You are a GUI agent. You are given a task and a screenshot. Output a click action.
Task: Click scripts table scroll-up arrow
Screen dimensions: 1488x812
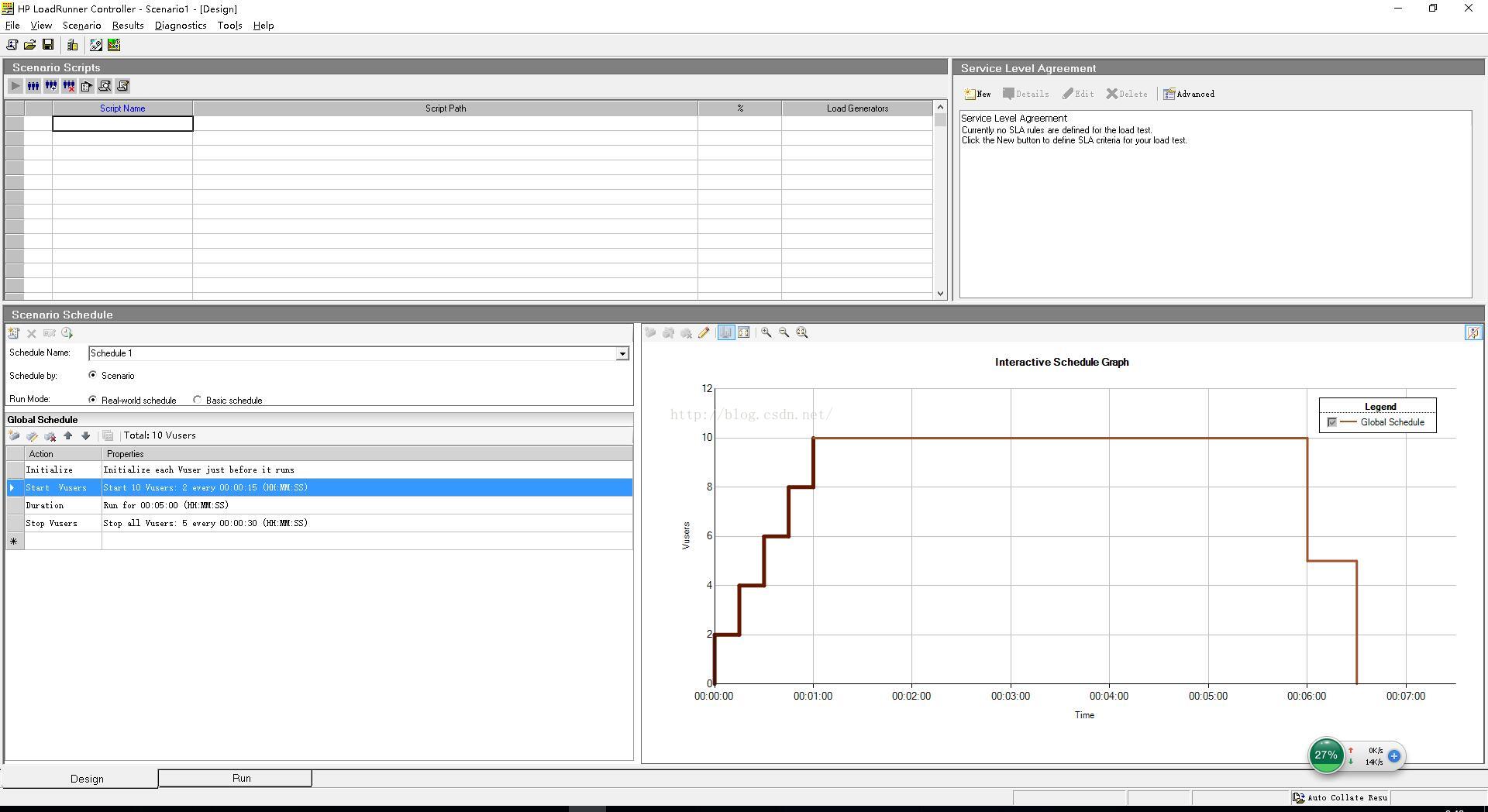tap(940, 107)
